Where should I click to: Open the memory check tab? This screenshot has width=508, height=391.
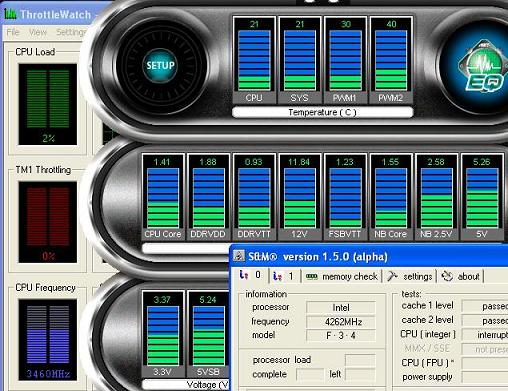pyautogui.click(x=342, y=276)
